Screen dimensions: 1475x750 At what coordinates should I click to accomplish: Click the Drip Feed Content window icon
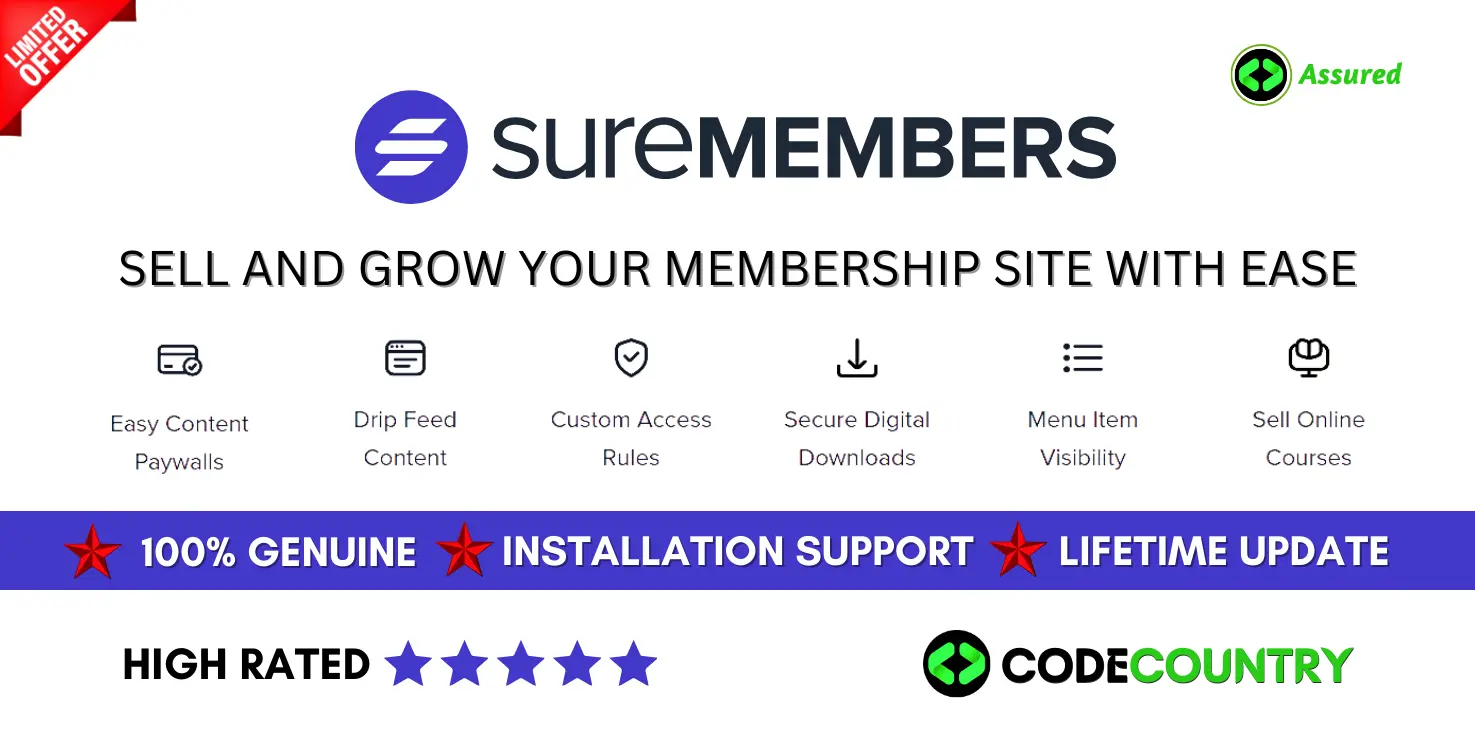[405, 358]
